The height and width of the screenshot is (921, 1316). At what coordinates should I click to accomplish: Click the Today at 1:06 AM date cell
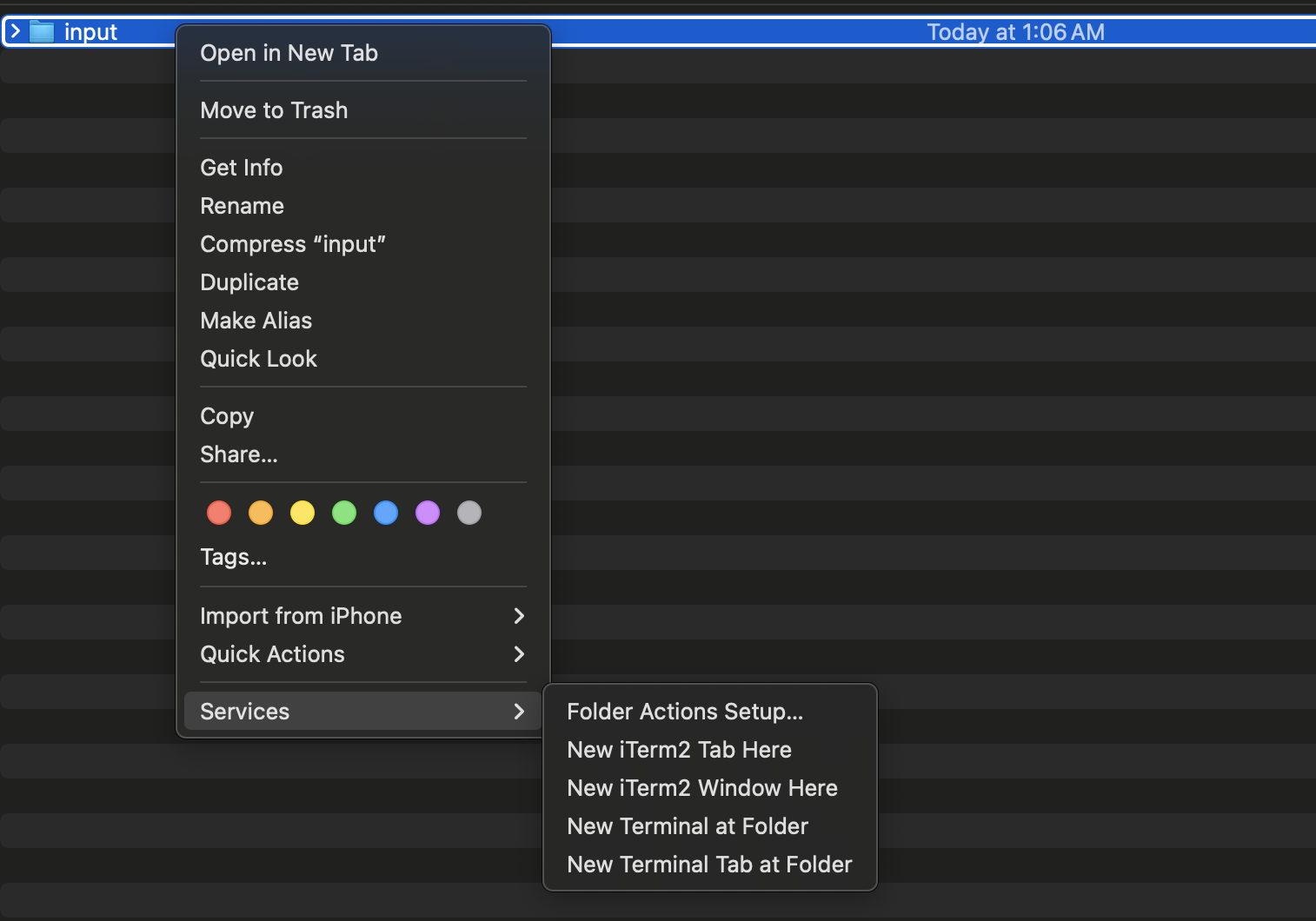coord(1015,32)
